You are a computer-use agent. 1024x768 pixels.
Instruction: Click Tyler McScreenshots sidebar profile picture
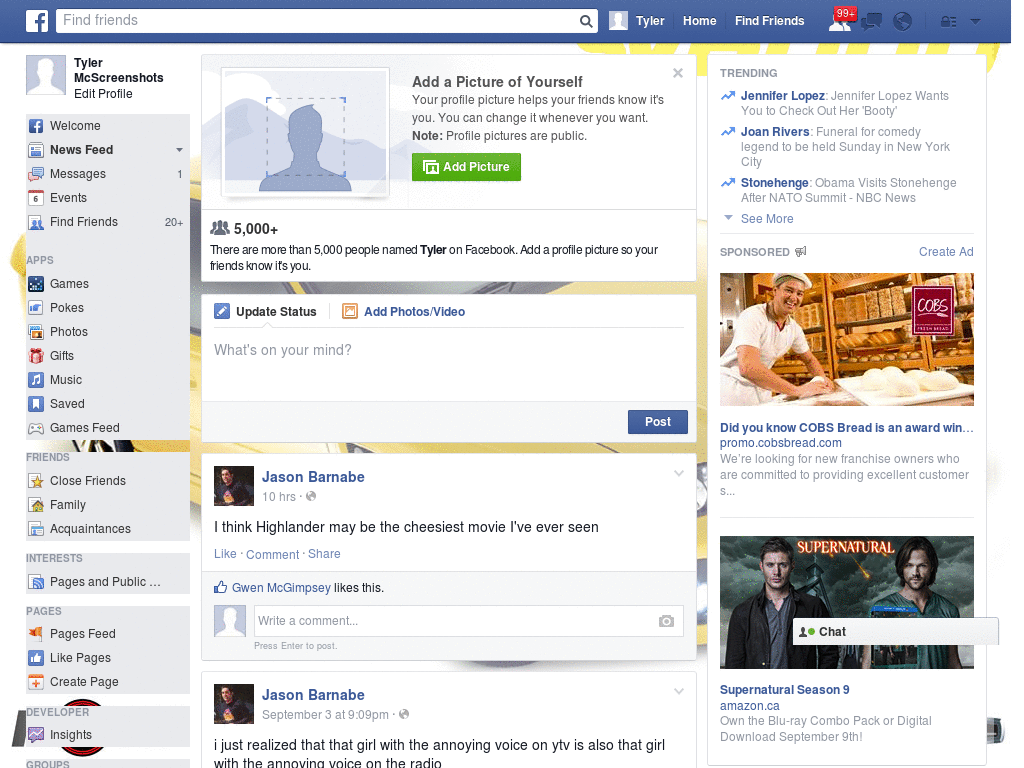click(46, 75)
